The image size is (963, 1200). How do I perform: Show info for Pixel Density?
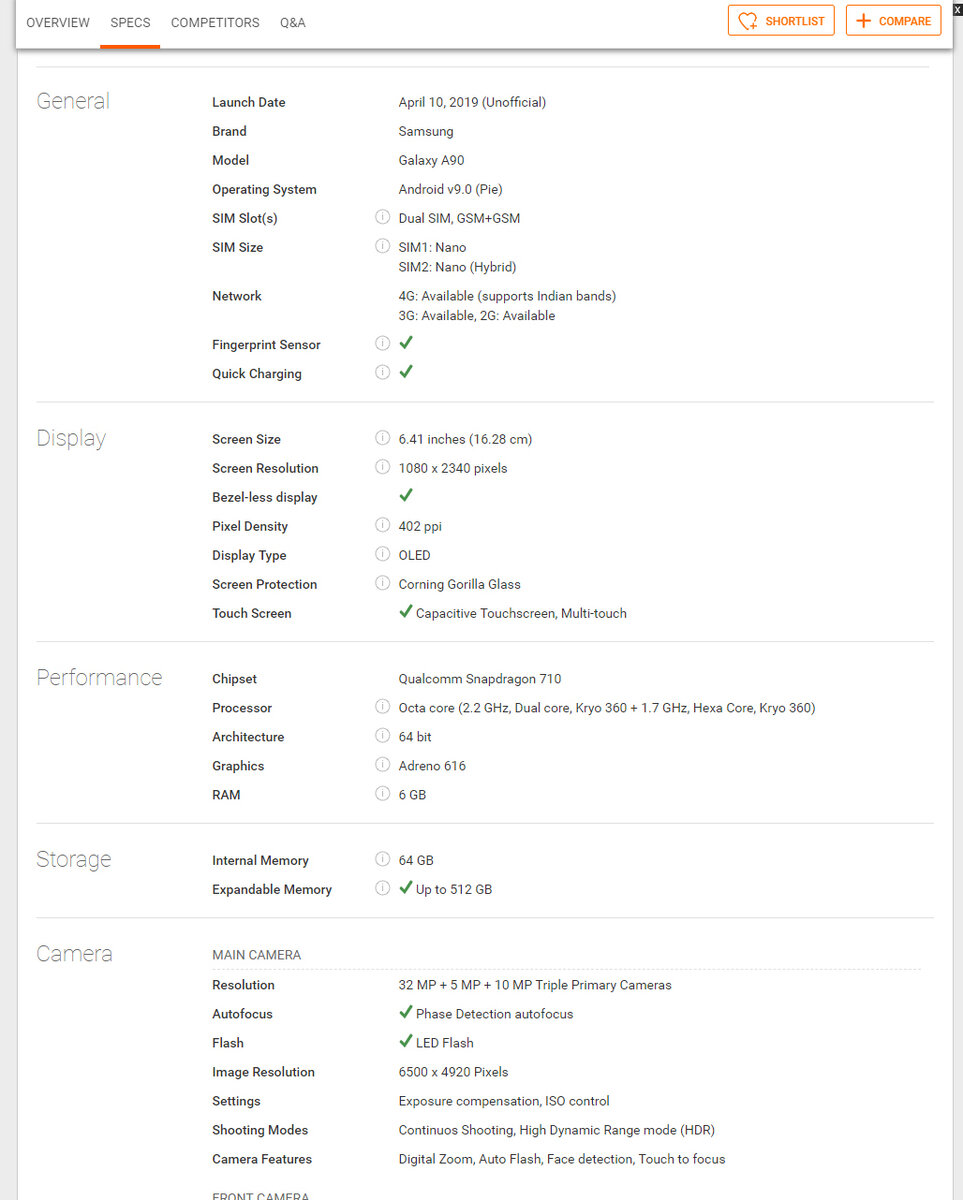pos(382,525)
